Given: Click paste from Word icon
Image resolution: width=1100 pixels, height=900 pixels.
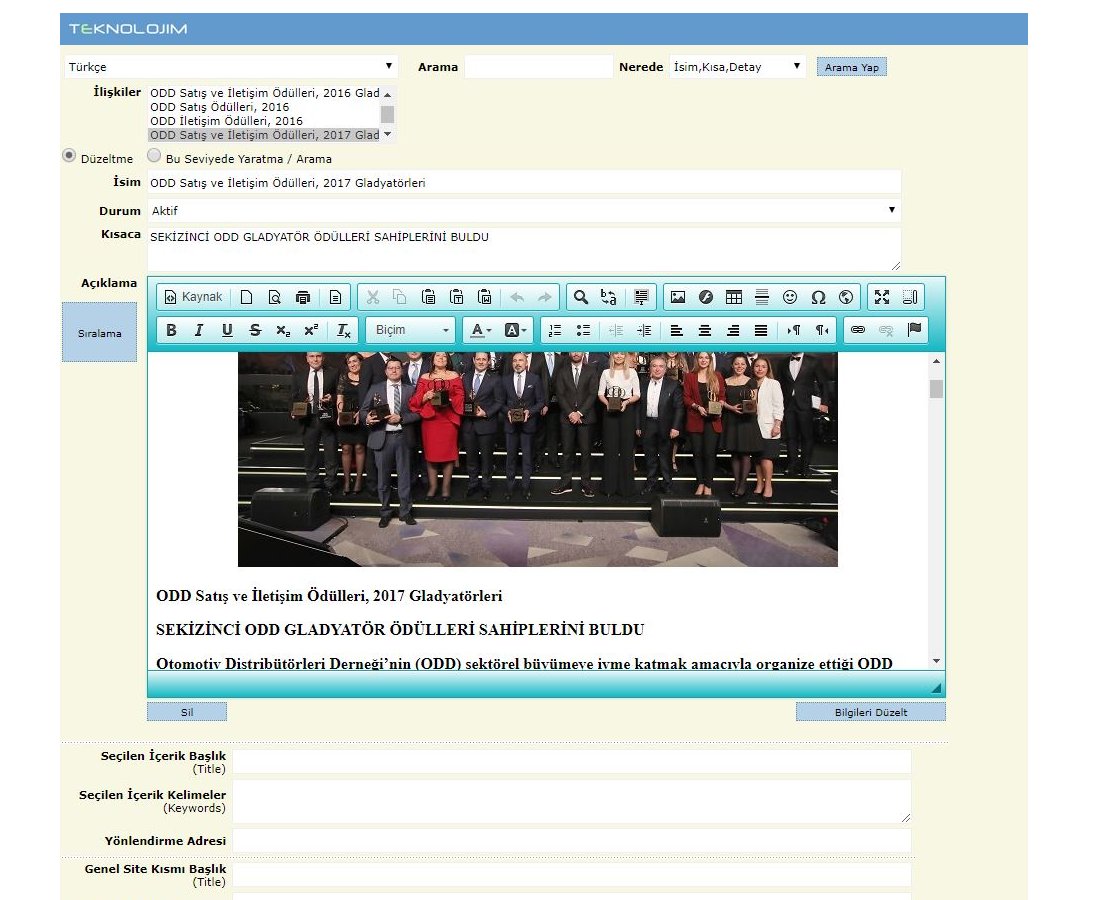Looking at the screenshot, I should coord(484,297).
